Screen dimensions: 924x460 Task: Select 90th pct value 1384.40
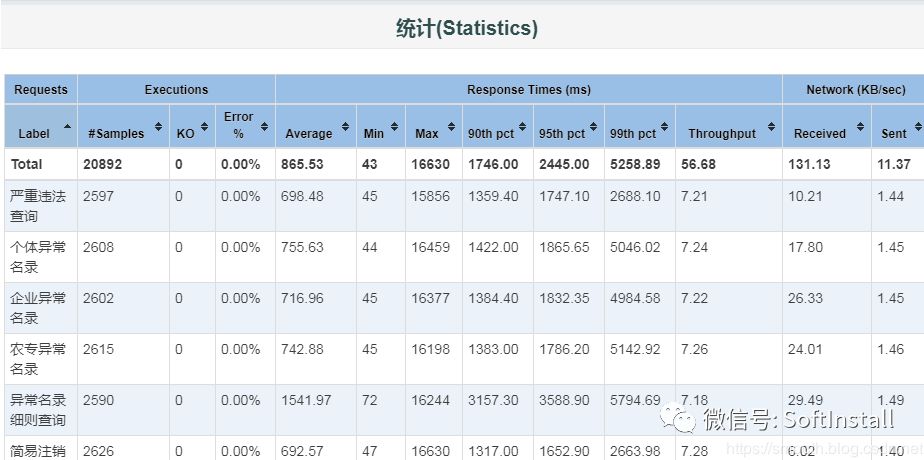coord(494,299)
